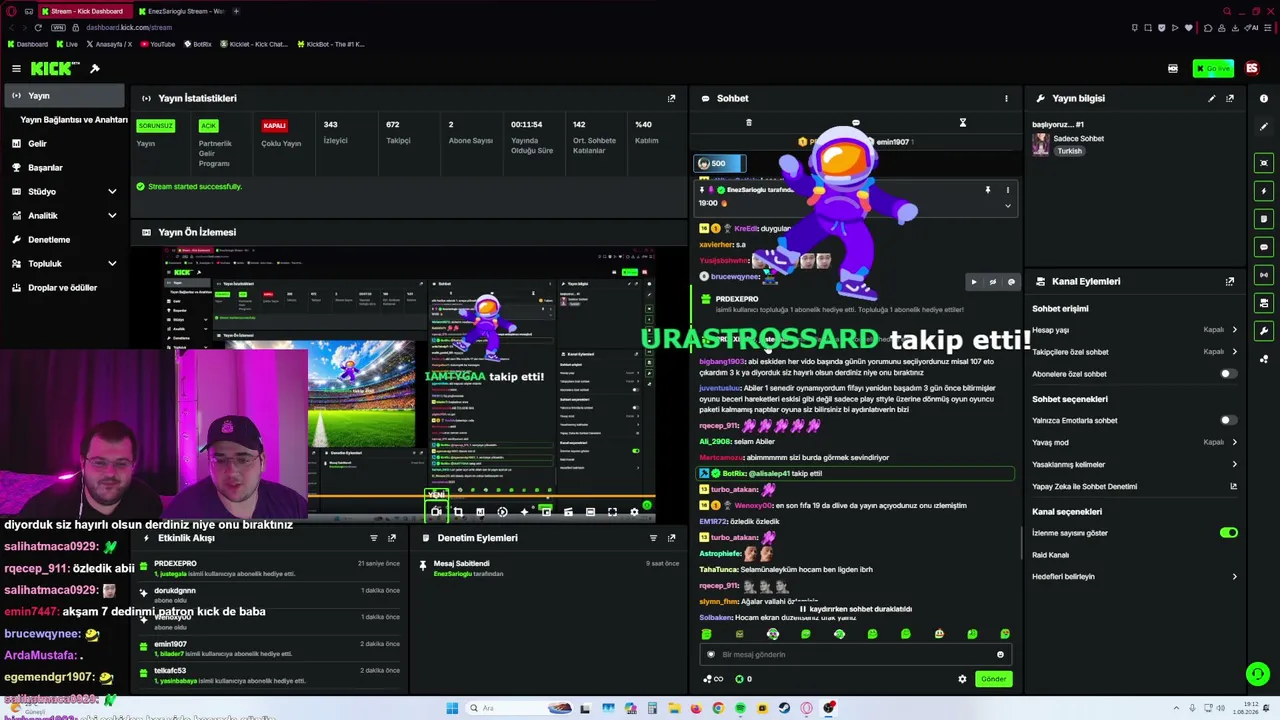Open the pinned message three-dot options
The image size is (1280, 720).
[1007, 190]
